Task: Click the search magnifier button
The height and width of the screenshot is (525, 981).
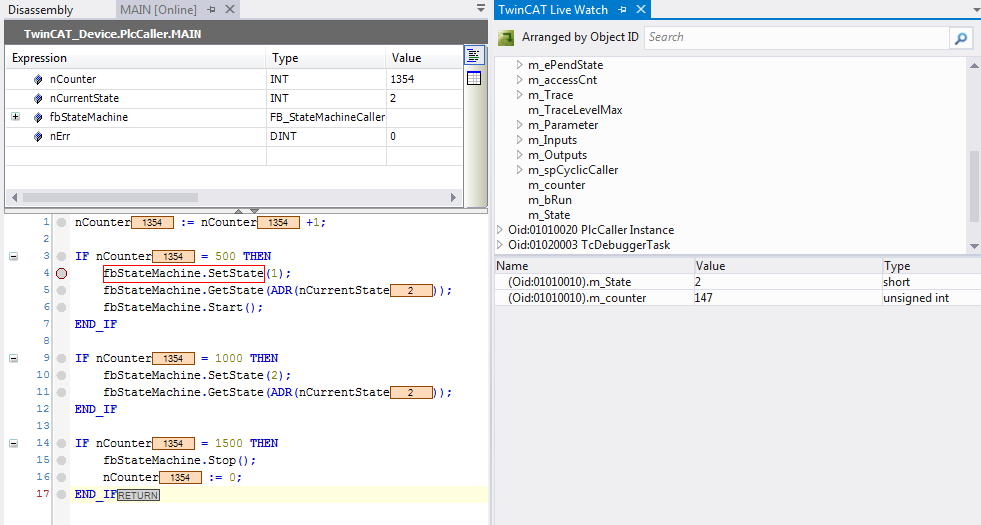Action: (x=960, y=38)
